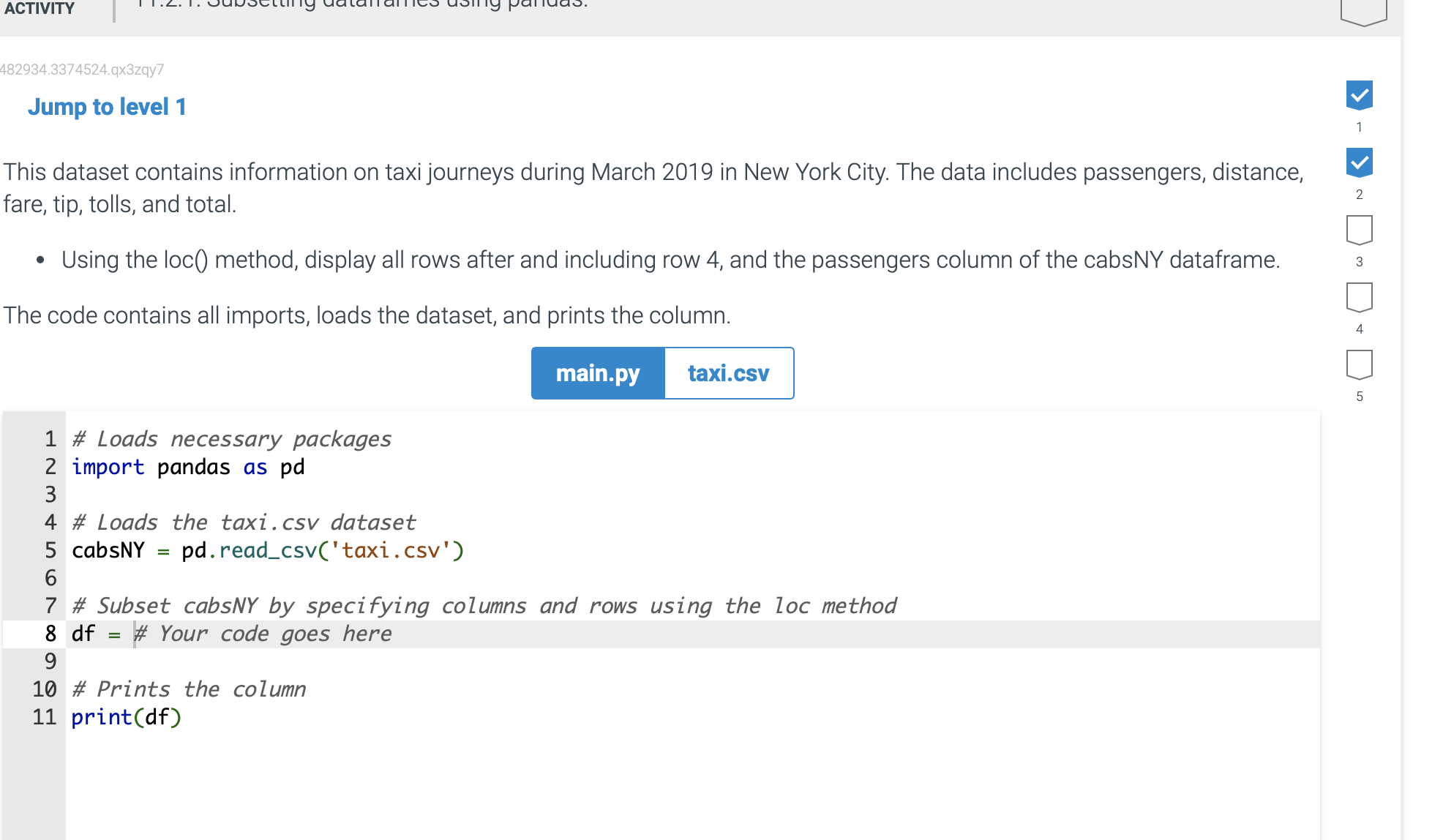Click the level 1 completed checkmark chevron
This screenshot has height=840, width=1443.
(x=1359, y=96)
